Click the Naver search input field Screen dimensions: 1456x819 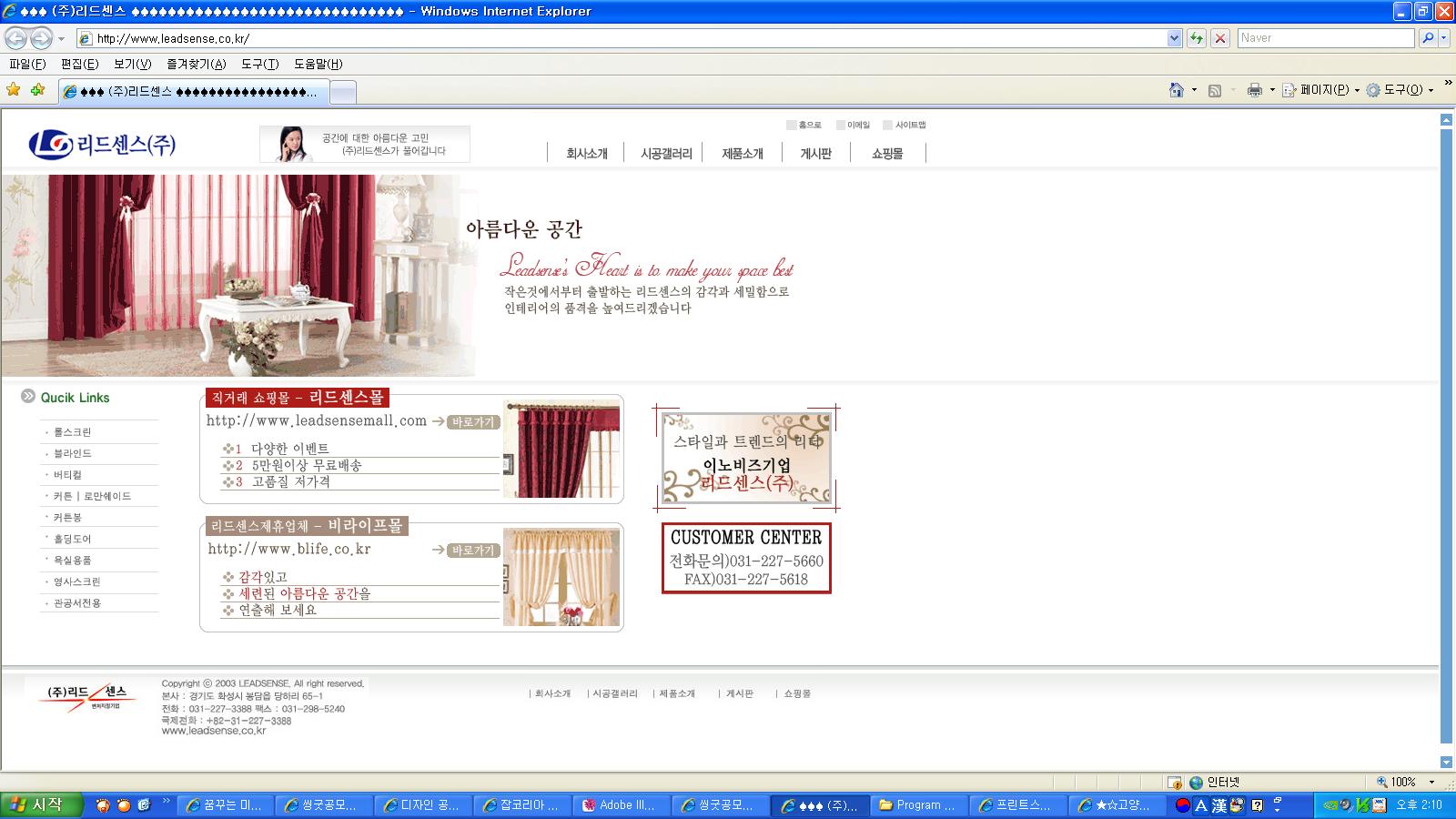click(x=1325, y=38)
